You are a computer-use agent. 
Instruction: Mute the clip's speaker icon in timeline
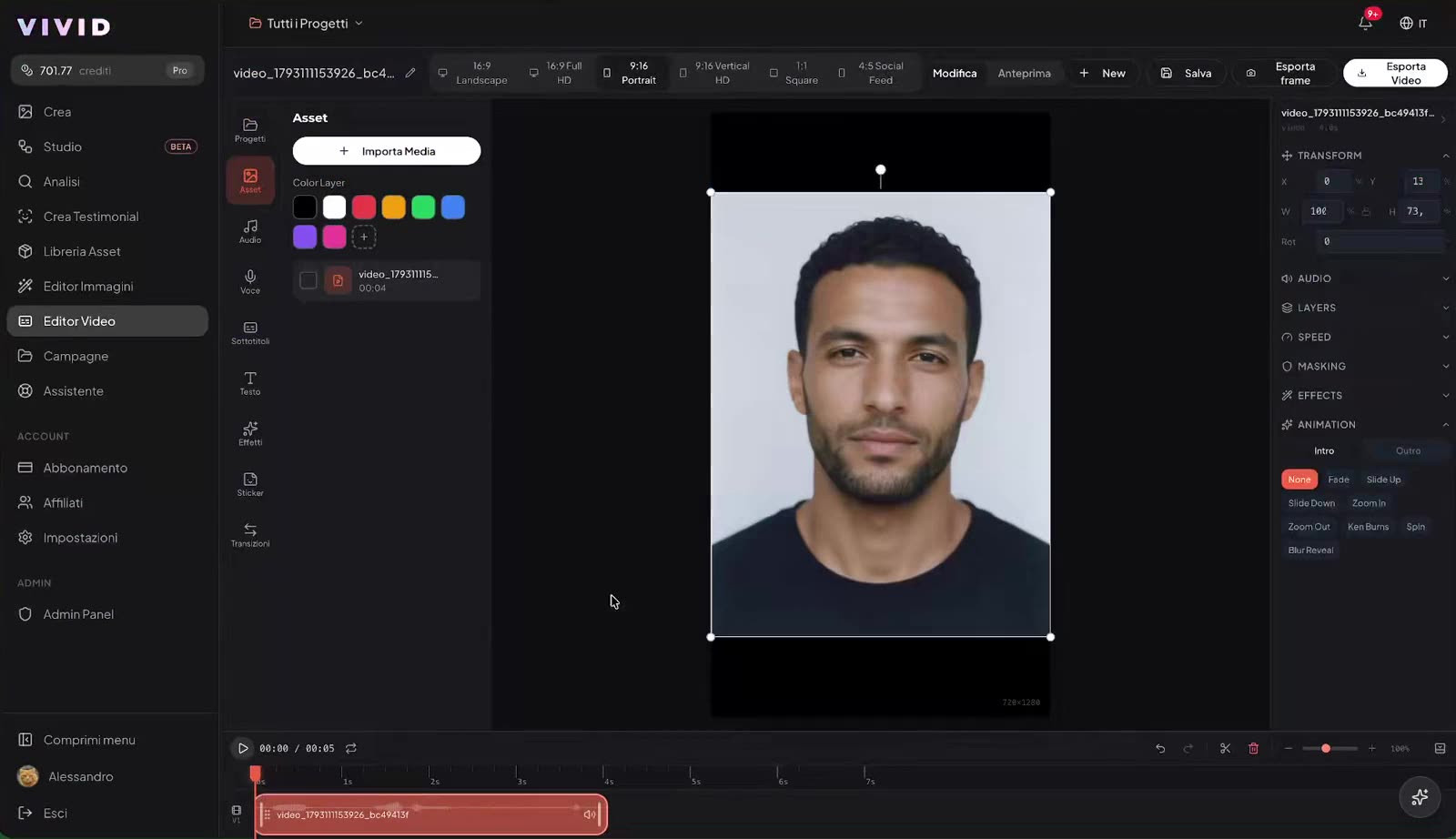pyautogui.click(x=590, y=814)
